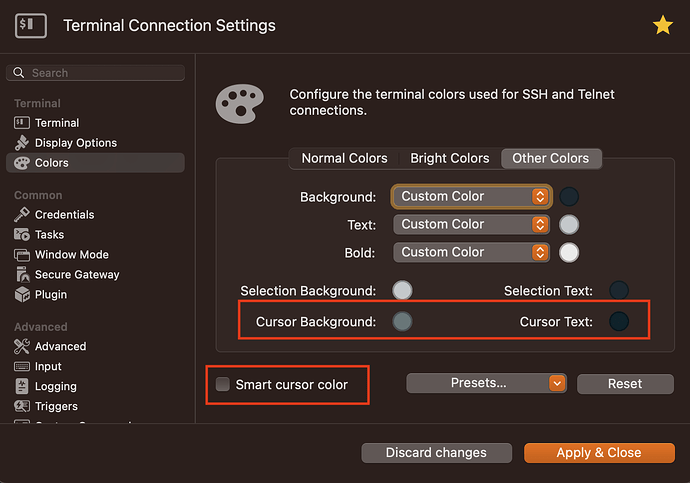Enable Smart cursor color checkbox
The width and height of the screenshot is (690, 483).
(223, 384)
